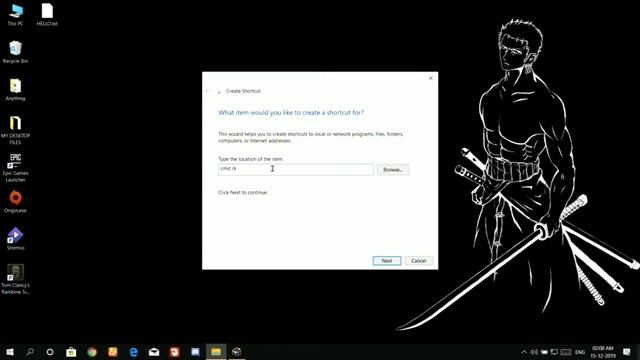Open network status icon in tray
640x360 pixels.
tap(554, 352)
